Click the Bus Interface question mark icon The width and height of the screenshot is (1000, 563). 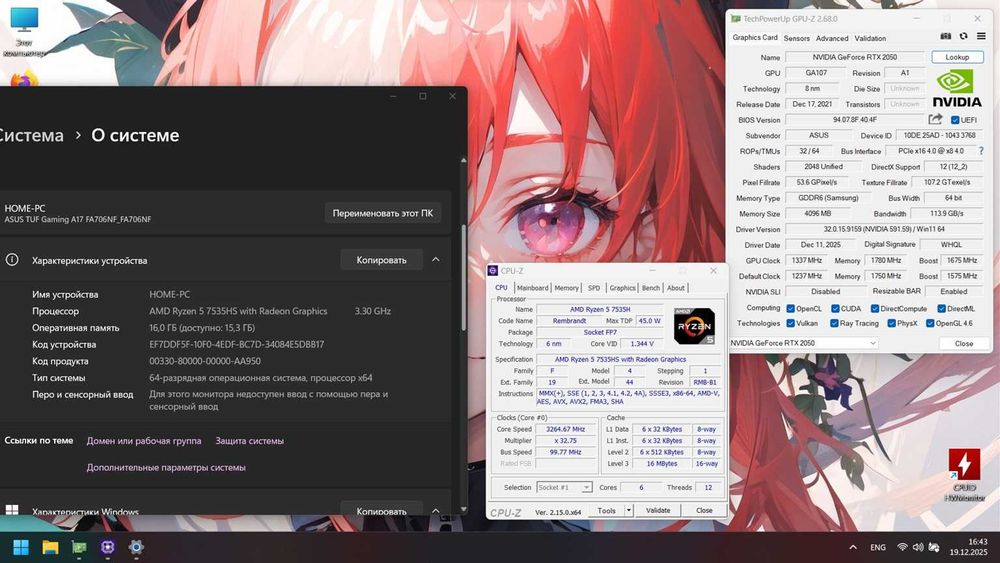coord(981,151)
